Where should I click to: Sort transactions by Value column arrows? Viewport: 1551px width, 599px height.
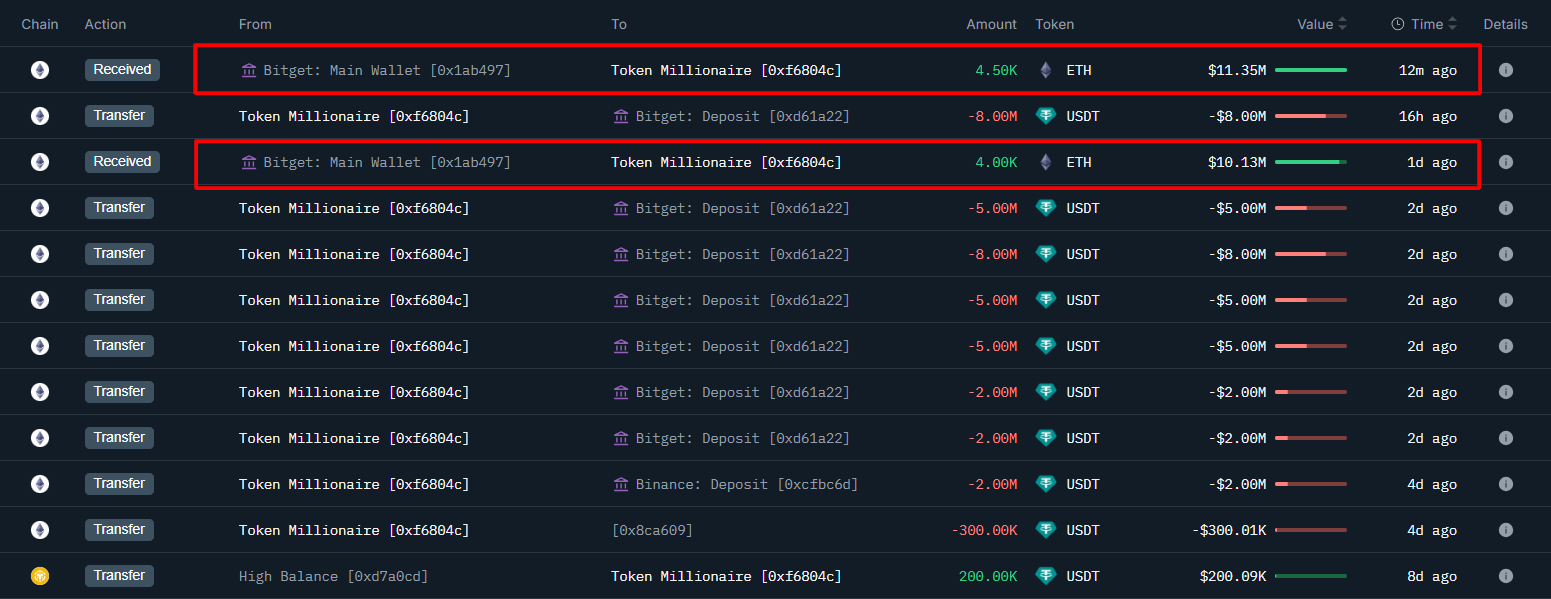click(x=1343, y=24)
